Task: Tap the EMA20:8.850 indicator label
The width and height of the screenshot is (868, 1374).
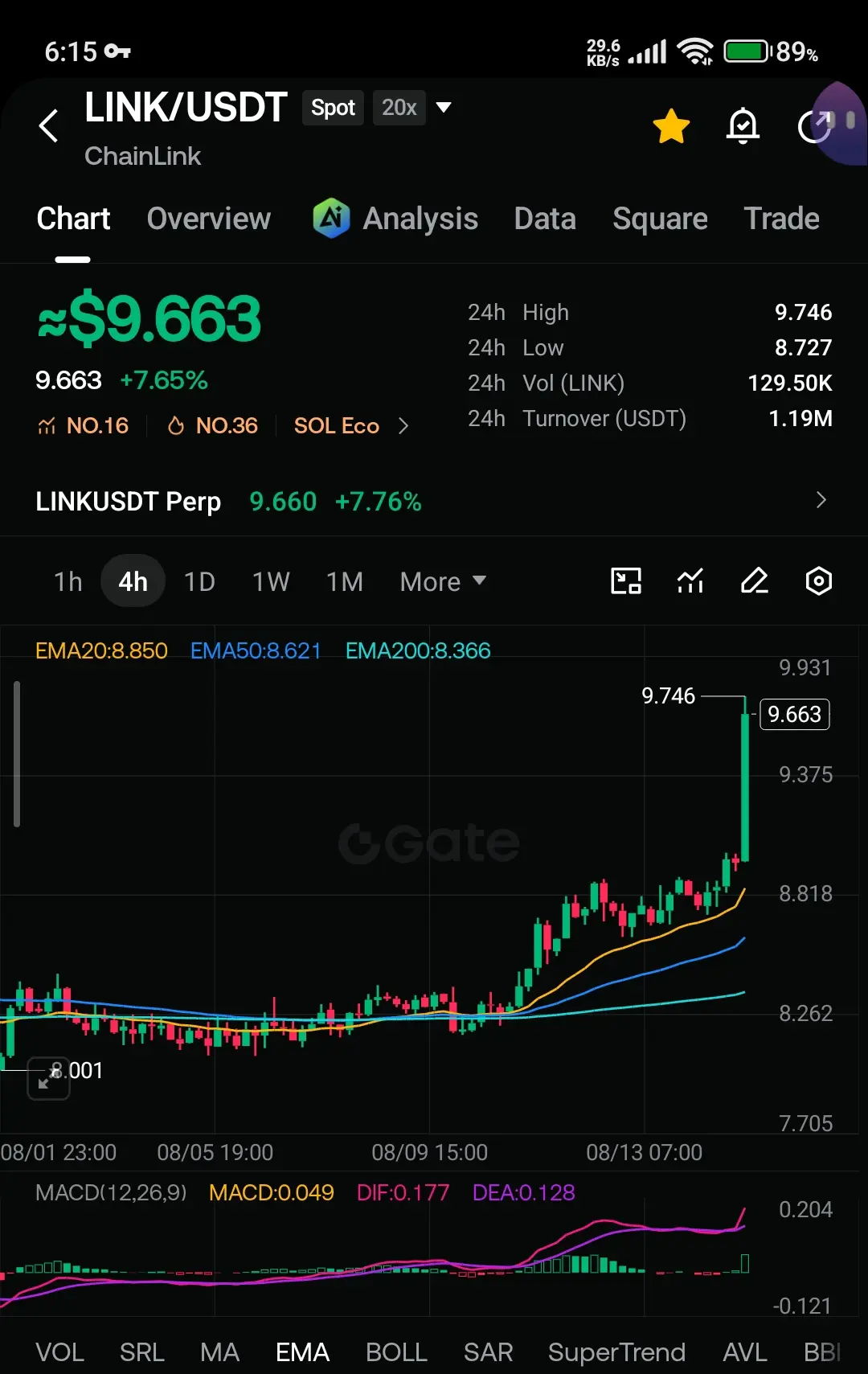Action: pyautogui.click(x=101, y=650)
